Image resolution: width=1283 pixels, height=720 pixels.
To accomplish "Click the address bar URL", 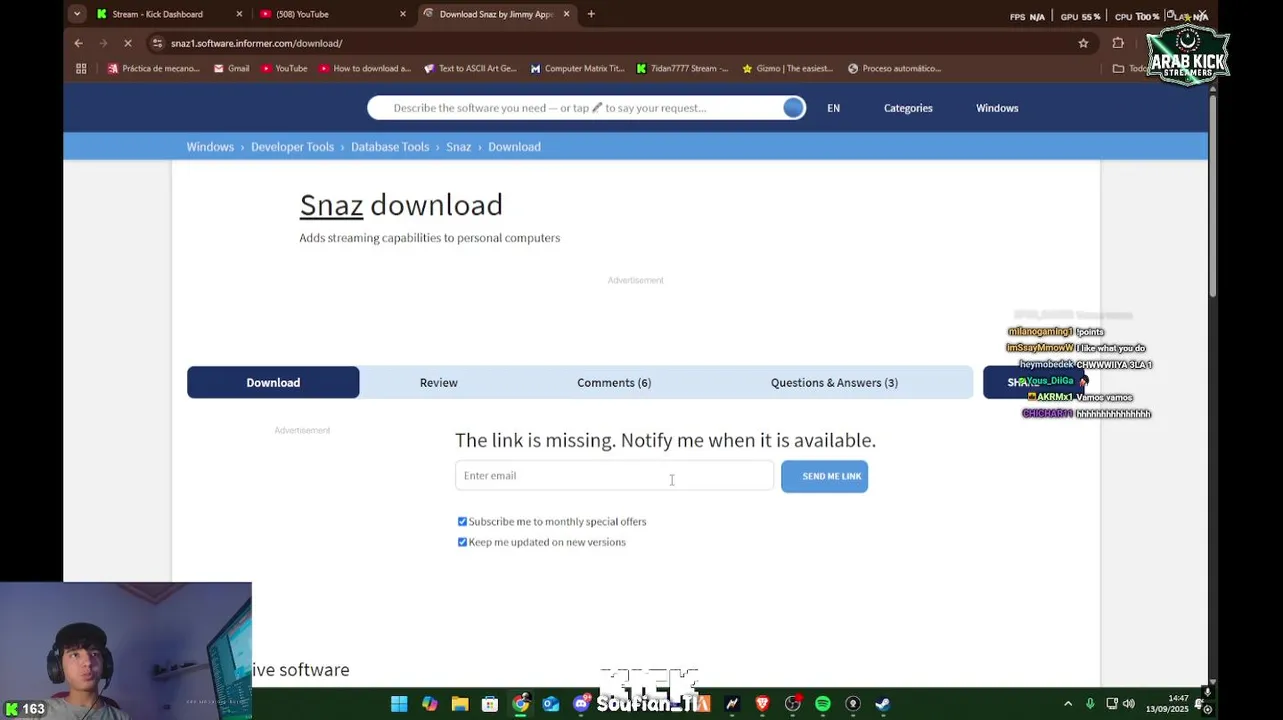I will point(256,43).
